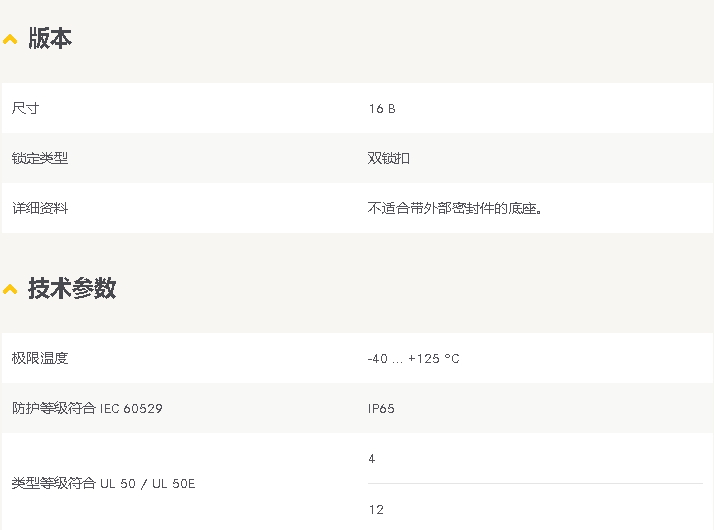Viewport: 714px width, 530px height.
Task: Click the divider line between ratings 4 and 12
Action: [x=536, y=483]
